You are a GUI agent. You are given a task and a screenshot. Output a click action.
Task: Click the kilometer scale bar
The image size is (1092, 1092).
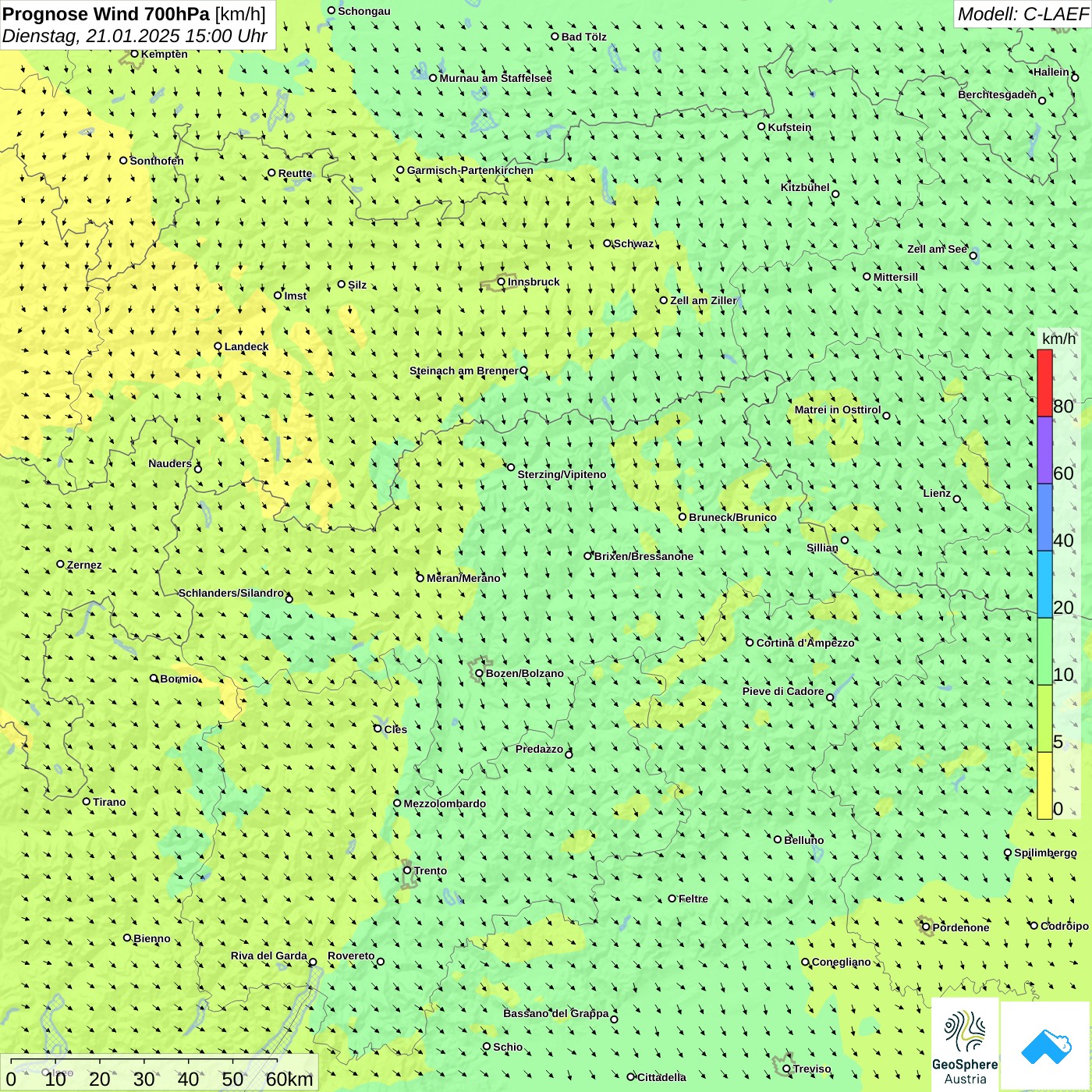tap(159, 1073)
